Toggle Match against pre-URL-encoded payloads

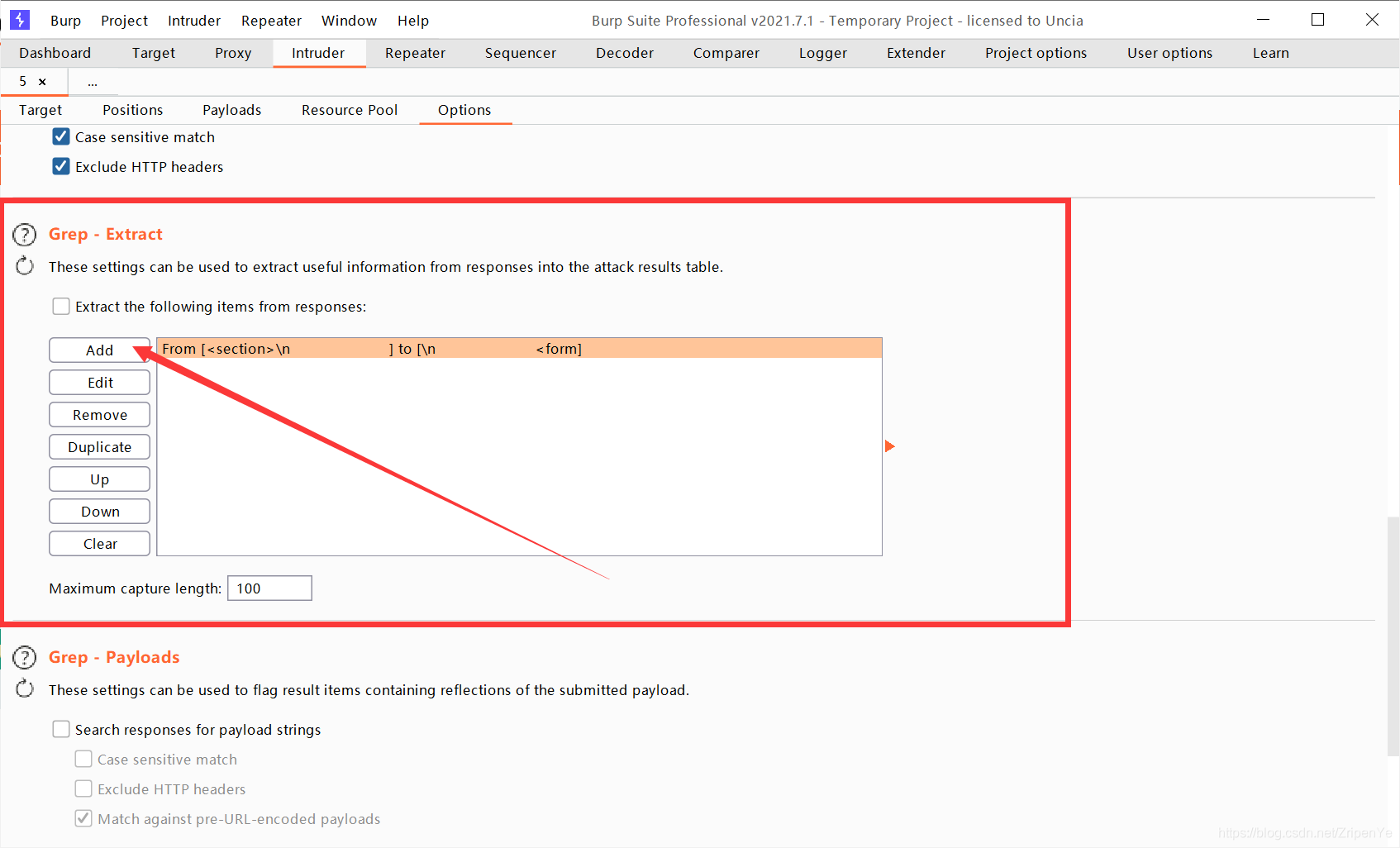click(x=83, y=818)
